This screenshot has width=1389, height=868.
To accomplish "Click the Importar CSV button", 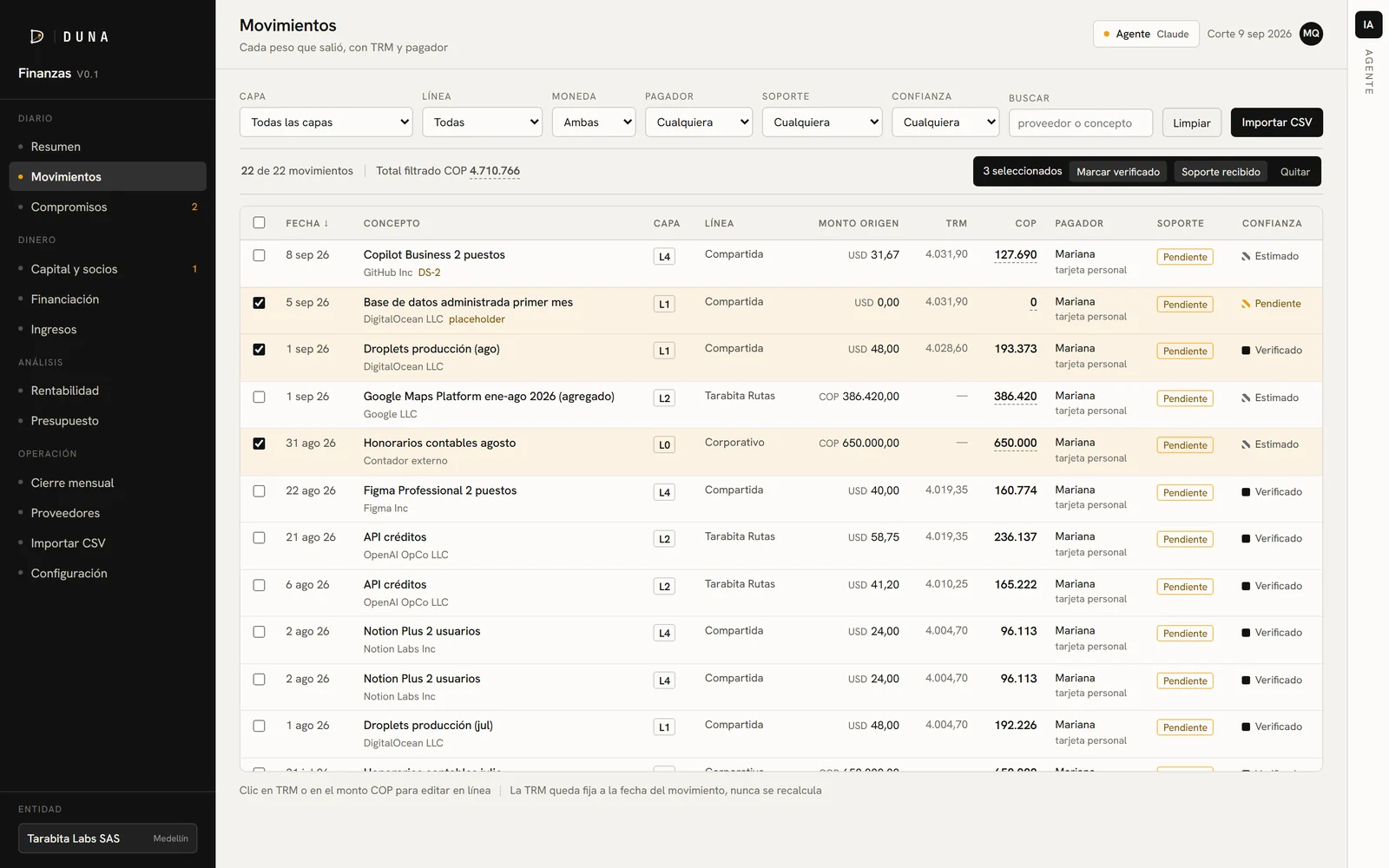I will tap(1276, 122).
